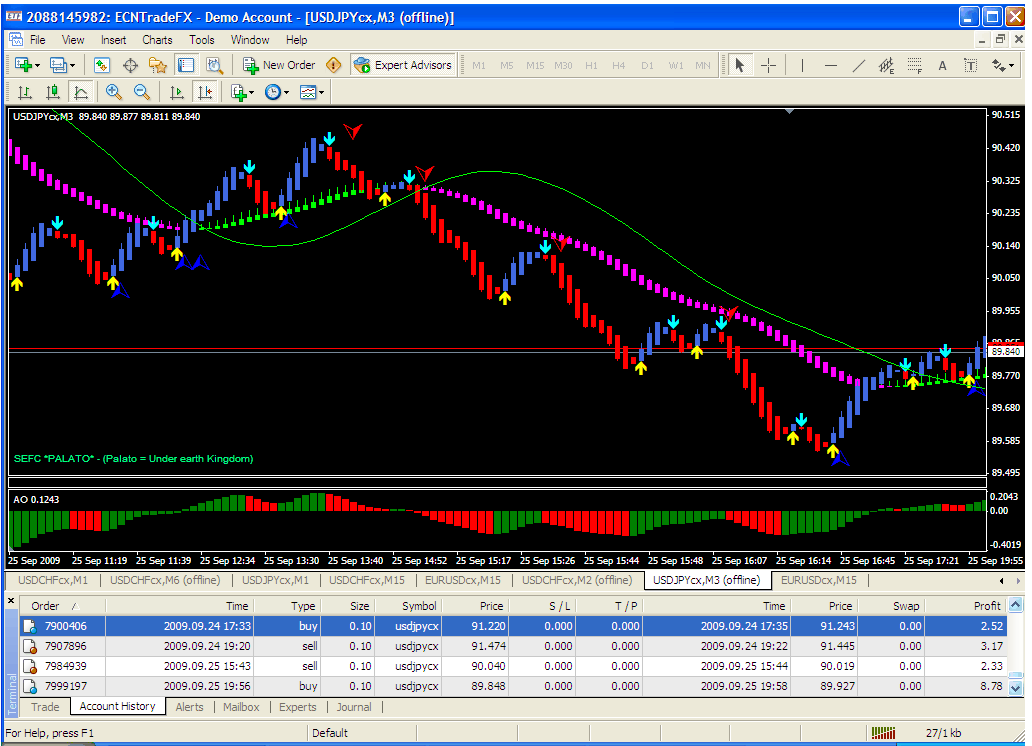Sort by the Order column header
The image size is (1032, 746).
pyautogui.click(x=63, y=606)
